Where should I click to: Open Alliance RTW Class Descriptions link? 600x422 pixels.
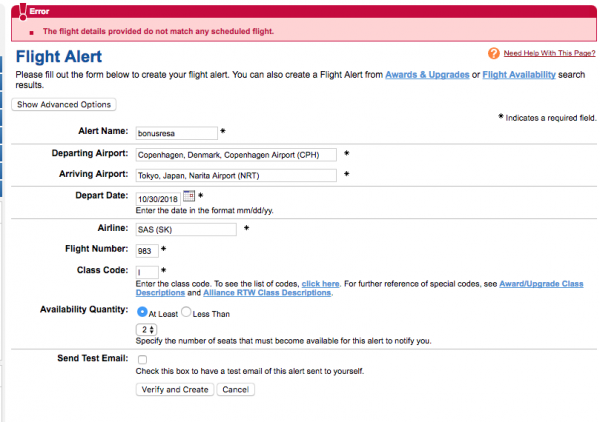269,293
